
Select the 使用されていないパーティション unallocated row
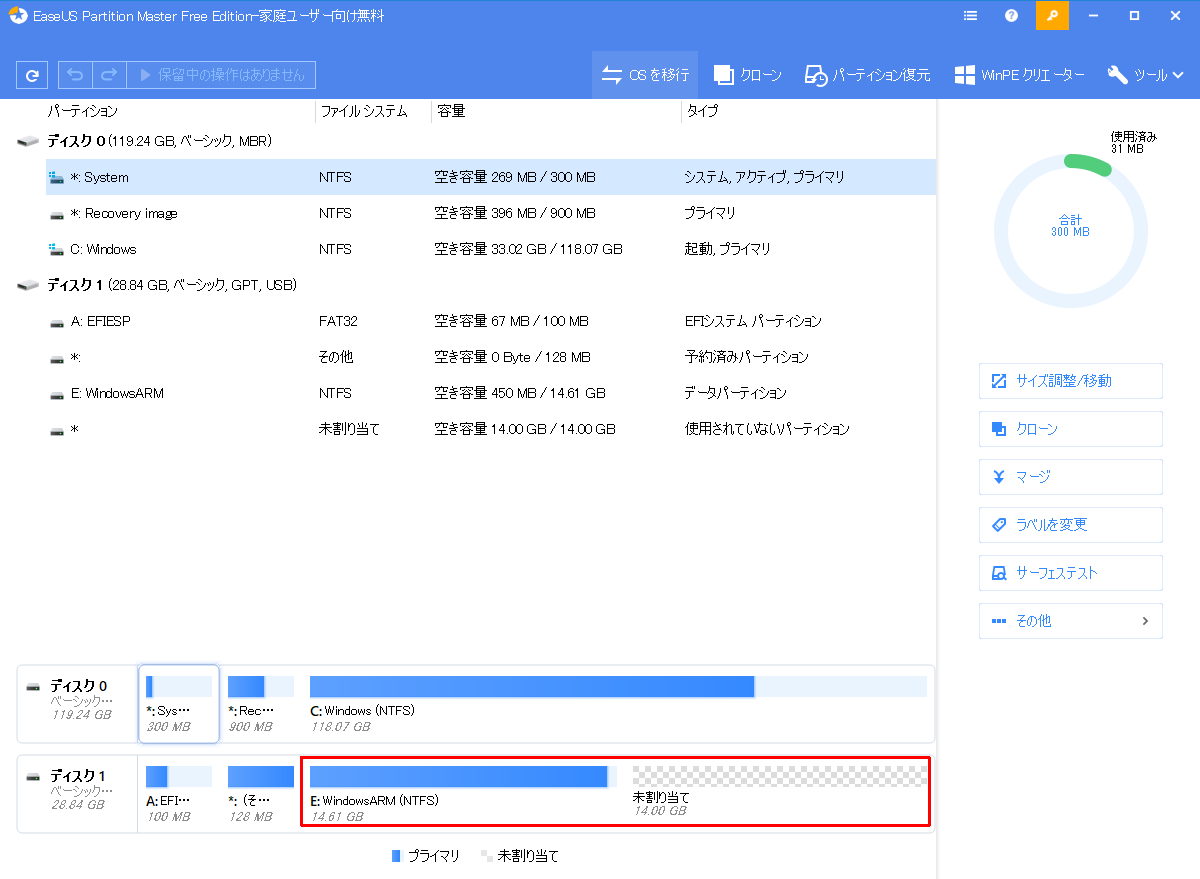point(491,429)
